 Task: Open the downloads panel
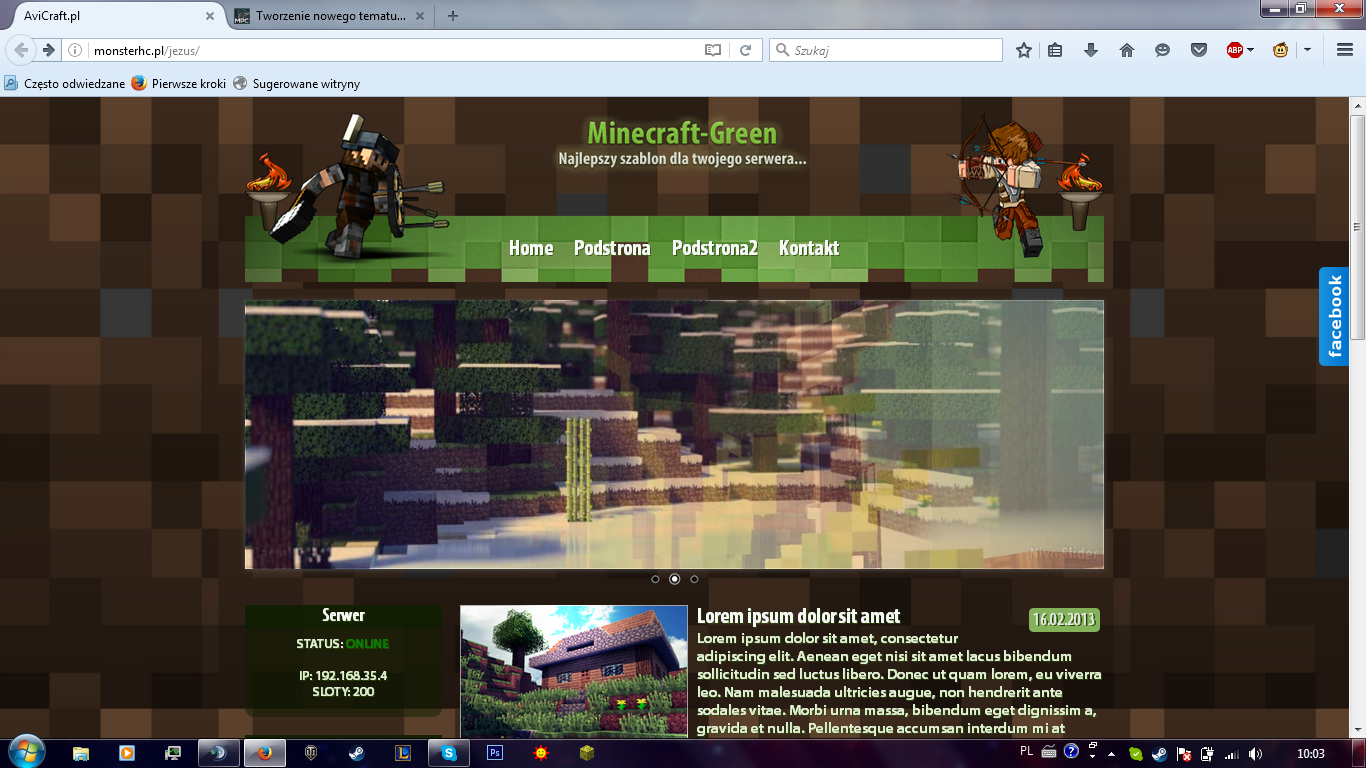coord(1091,50)
